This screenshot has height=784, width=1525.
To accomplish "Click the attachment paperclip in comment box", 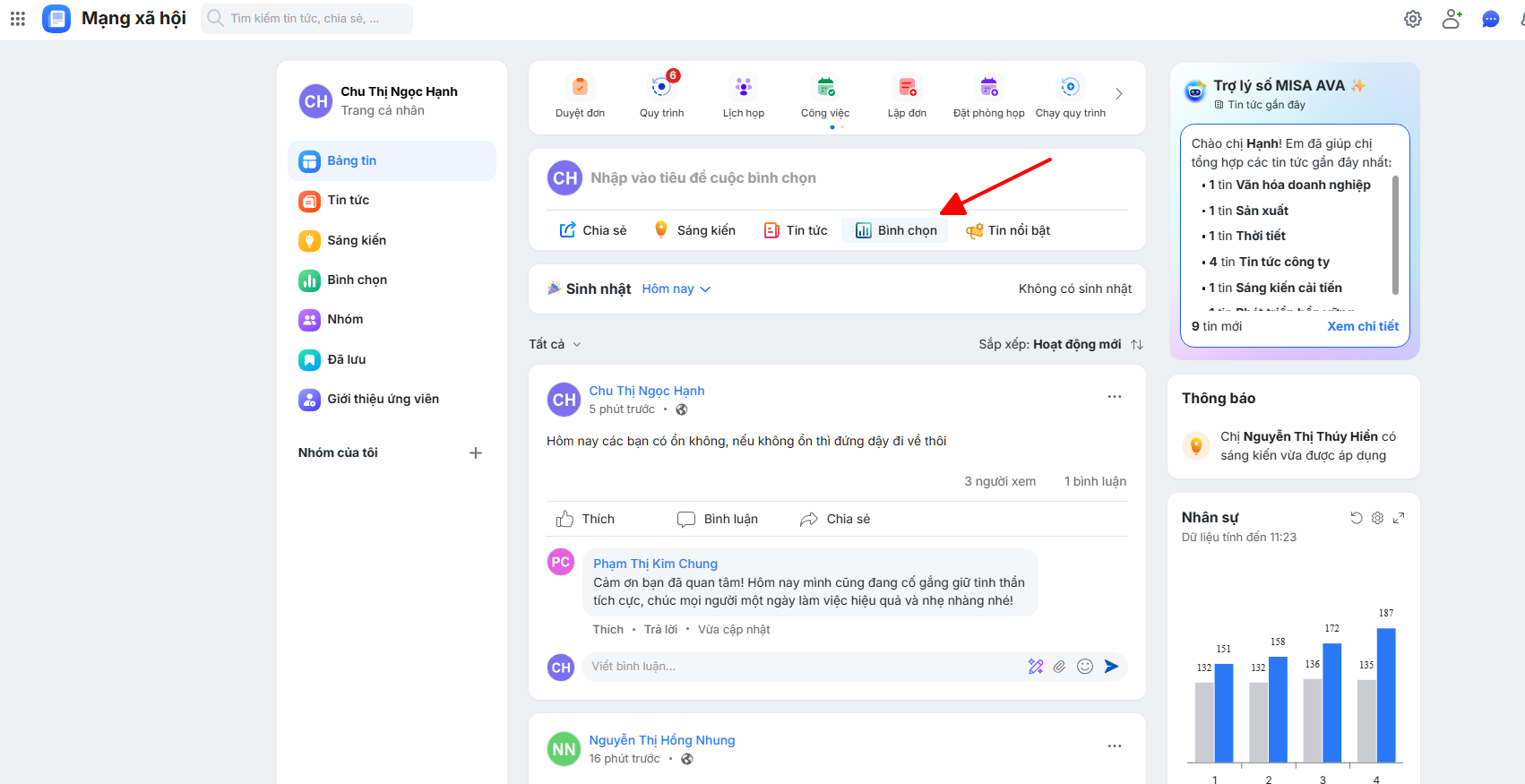I will pos(1059,667).
